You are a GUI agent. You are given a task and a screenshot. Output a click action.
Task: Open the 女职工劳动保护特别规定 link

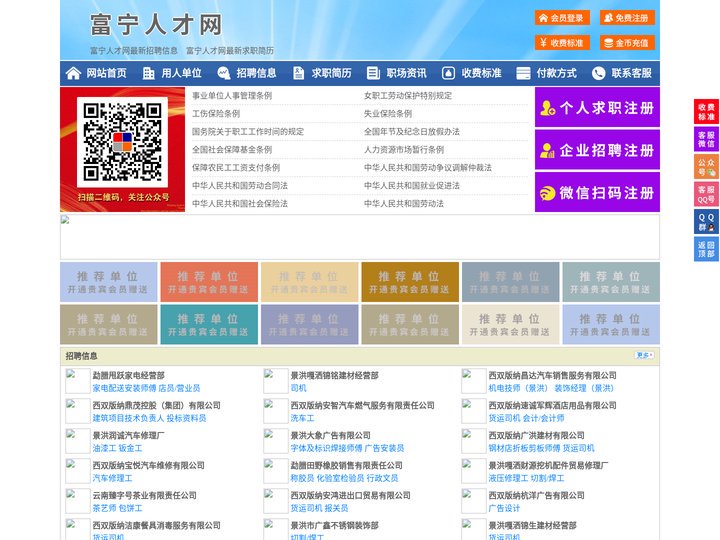click(x=408, y=96)
